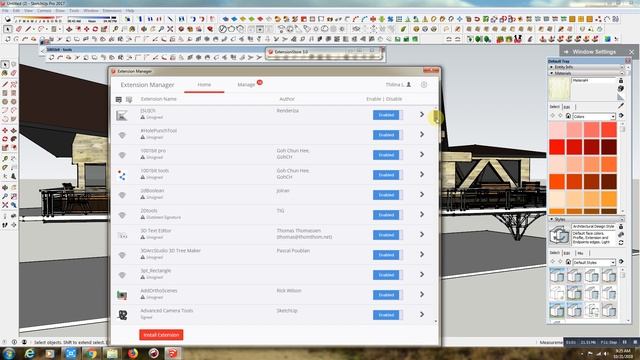Viewport: 640px width, 360px height.
Task: Open Default Styles dropdown in Styles panel
Action: point(594,262)
